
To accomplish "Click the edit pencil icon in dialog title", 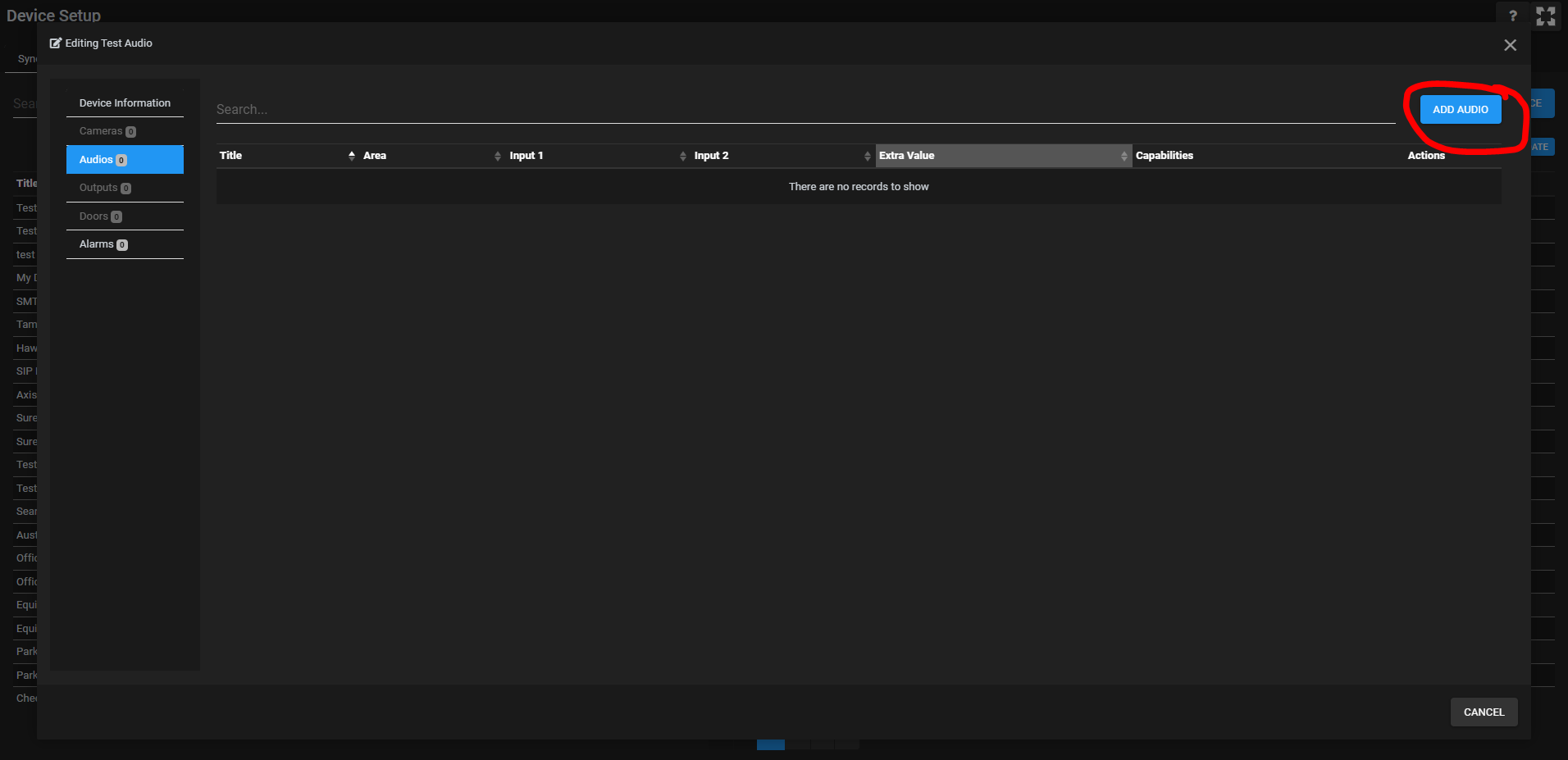I will pyautogui.click(x=56, y=43).
